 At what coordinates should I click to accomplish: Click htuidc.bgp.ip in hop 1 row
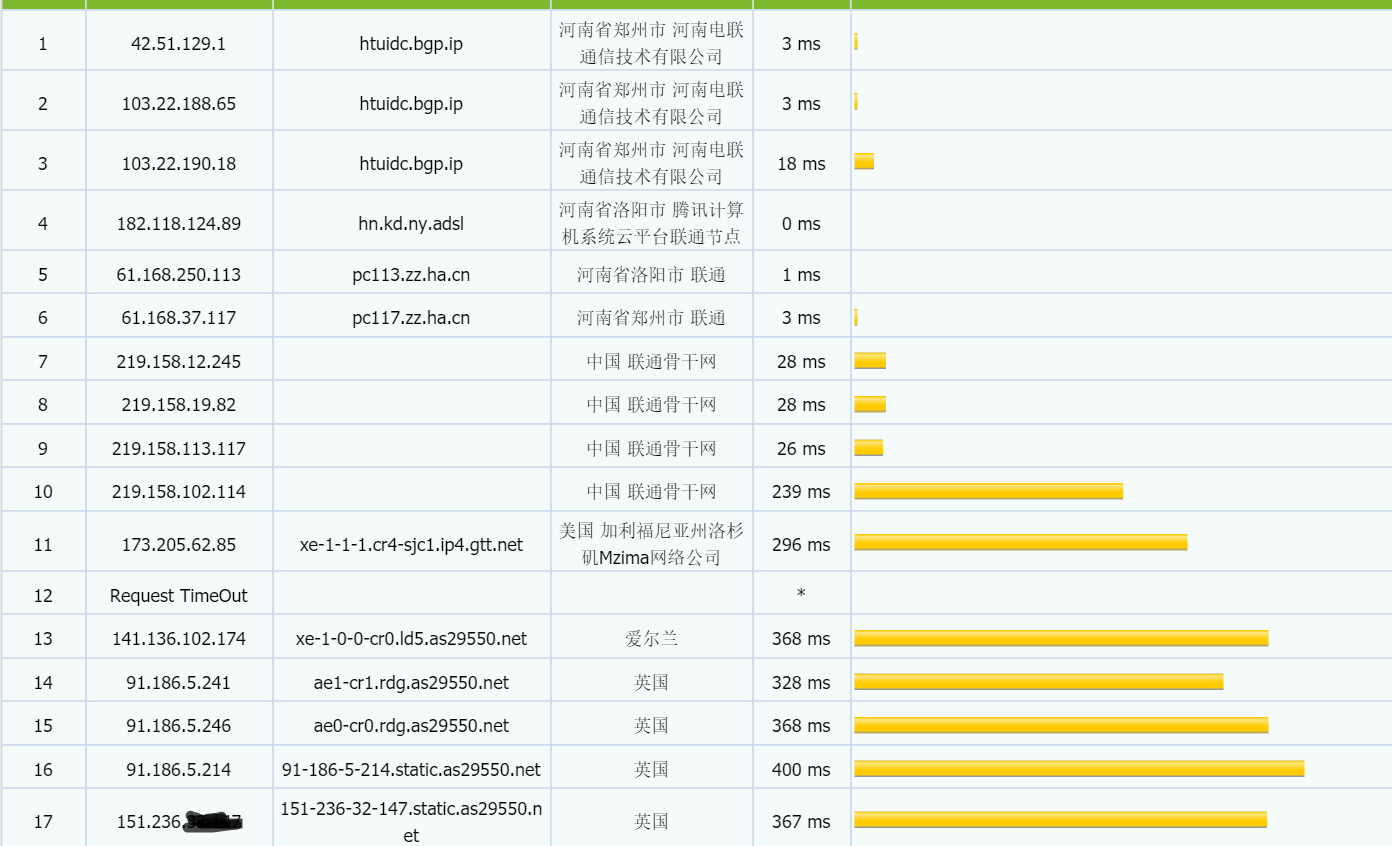click(x=411, y=44)
